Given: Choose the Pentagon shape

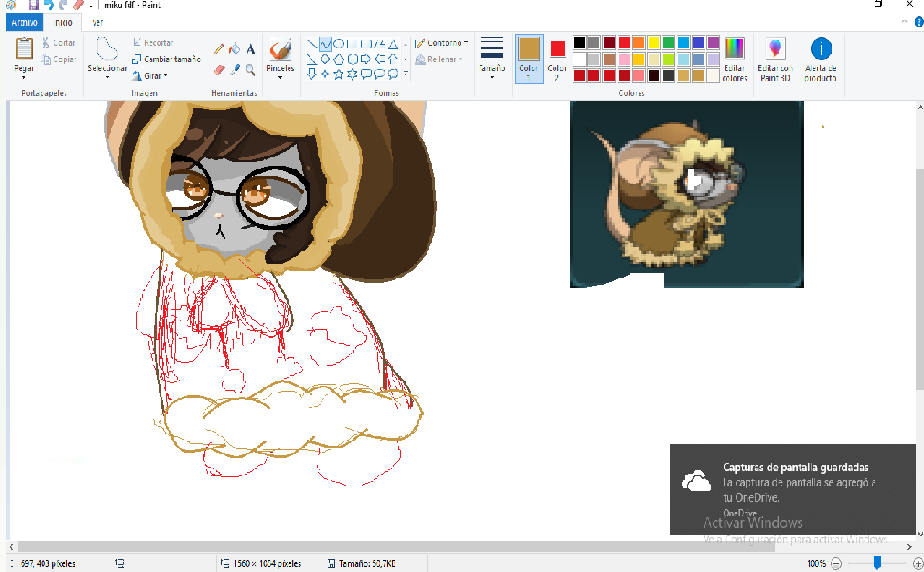Looking at the screenshot, I should pos(339,59).
